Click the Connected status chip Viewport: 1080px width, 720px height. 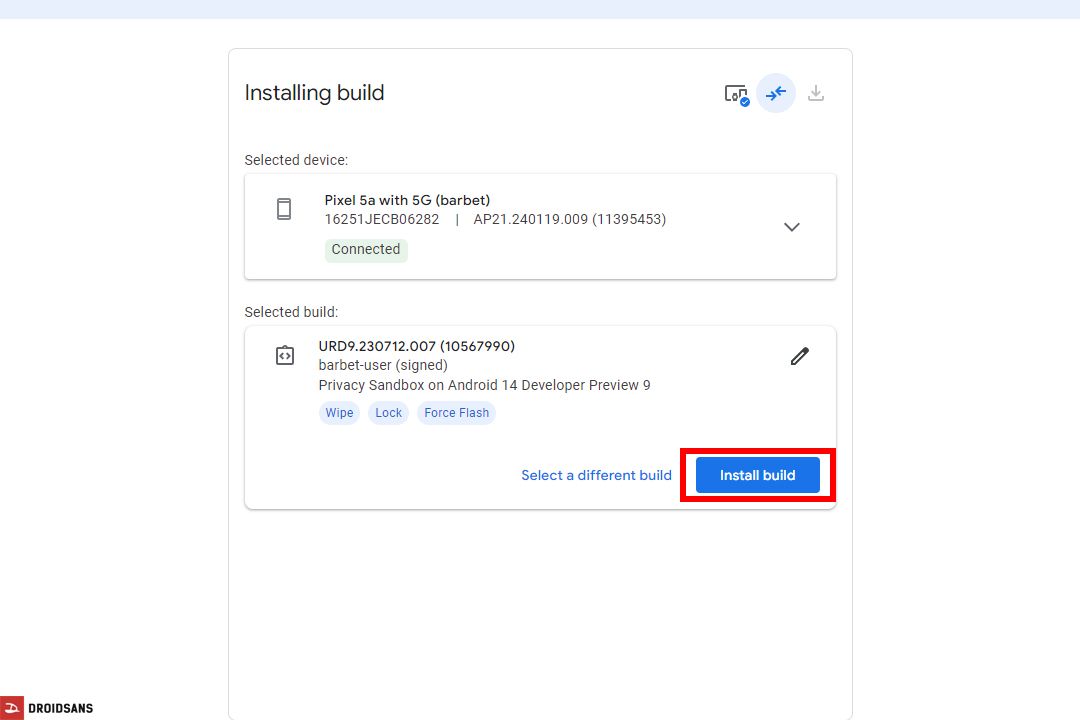click(366, 249)
